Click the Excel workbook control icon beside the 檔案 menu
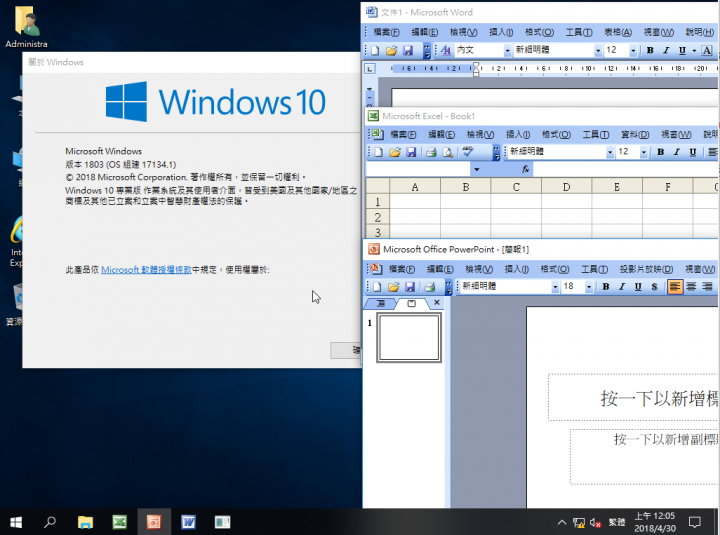The width and height of the screenshot is (720, 535). pyautogui.click(x=377, y=134)
